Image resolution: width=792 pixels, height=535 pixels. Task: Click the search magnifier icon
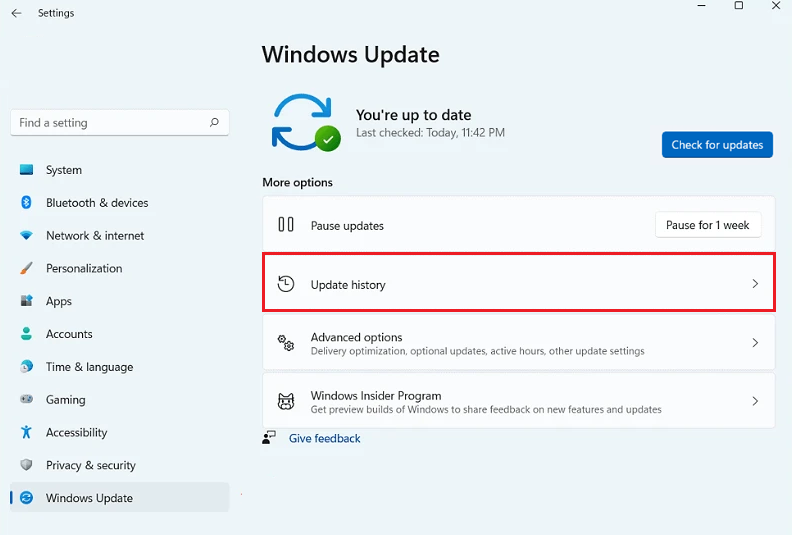214,122
